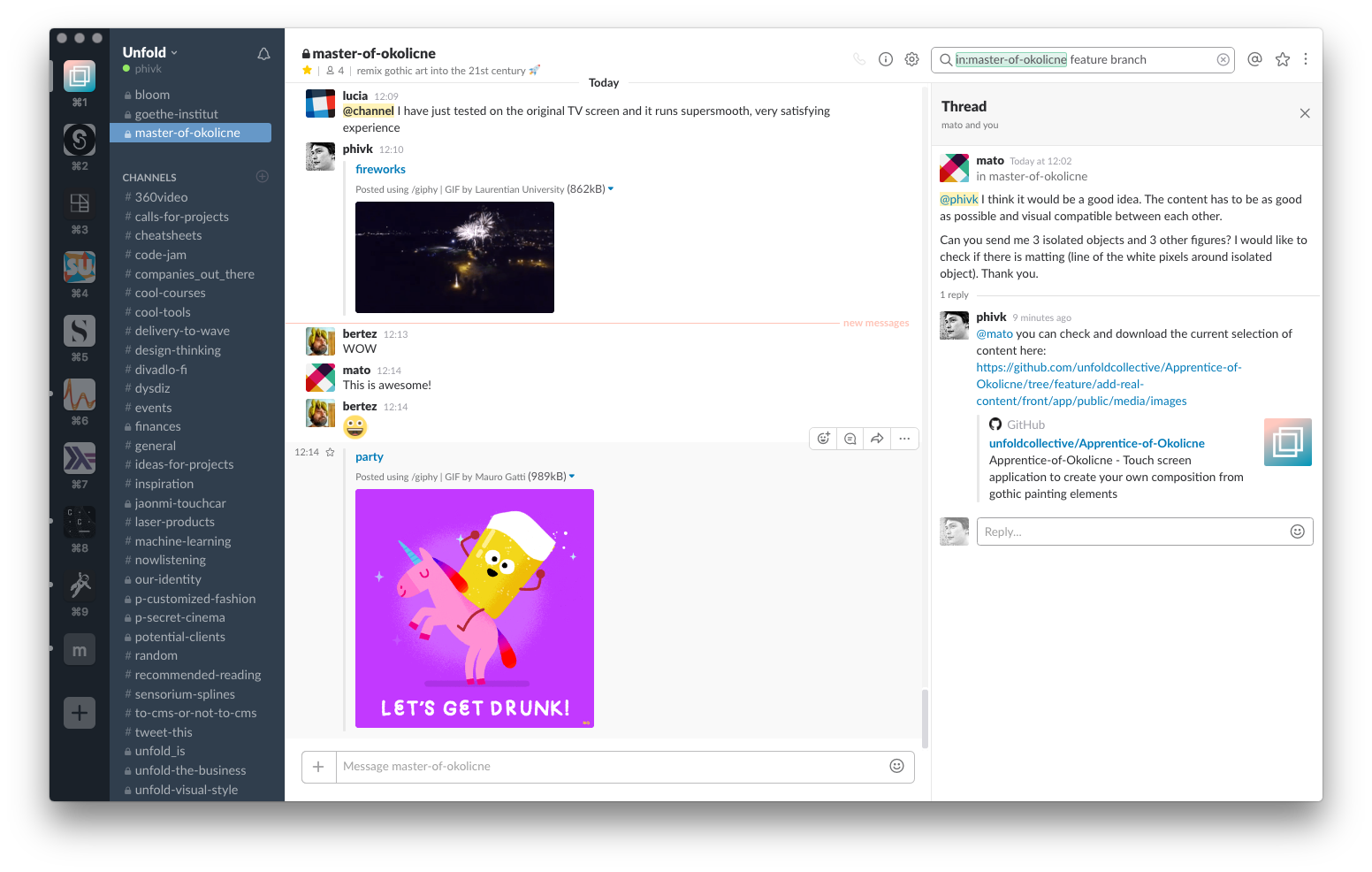Switch to the workspace icon labeled ⌘8
Image resolution: width=1372 pixels, height=872 pixels.
coord(80,523)
